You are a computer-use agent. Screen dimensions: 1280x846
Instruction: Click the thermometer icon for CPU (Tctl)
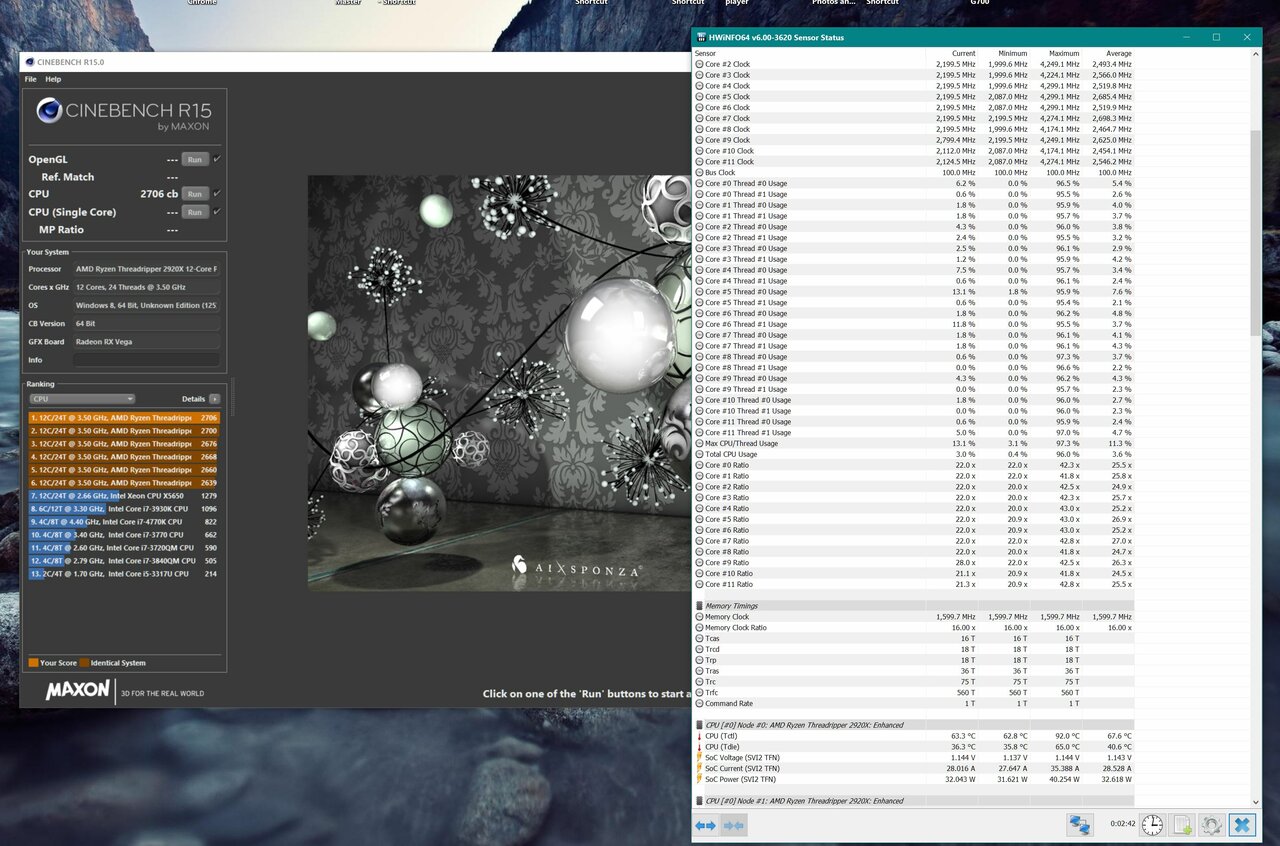pos(699,736)
